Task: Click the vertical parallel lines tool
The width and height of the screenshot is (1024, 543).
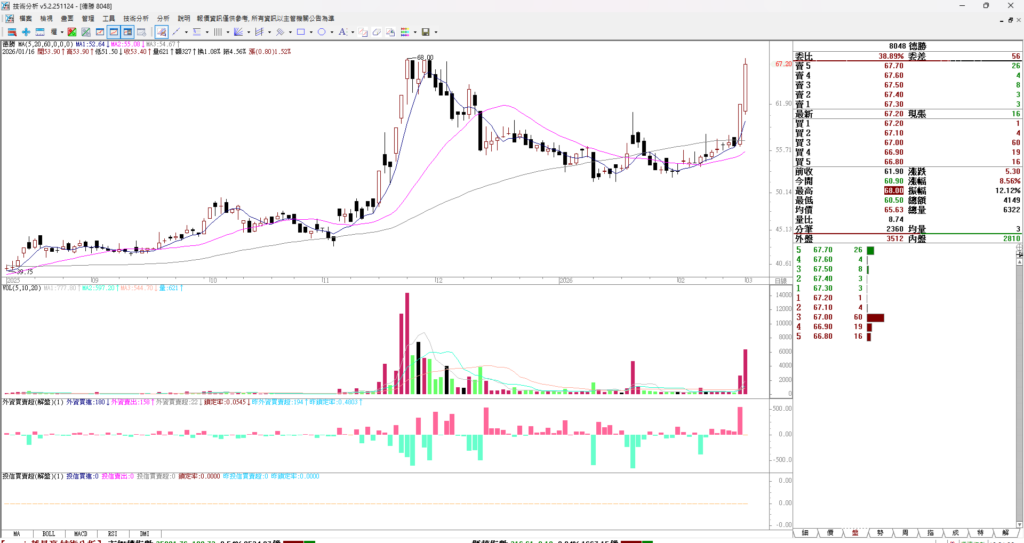Action: (218, 32)
